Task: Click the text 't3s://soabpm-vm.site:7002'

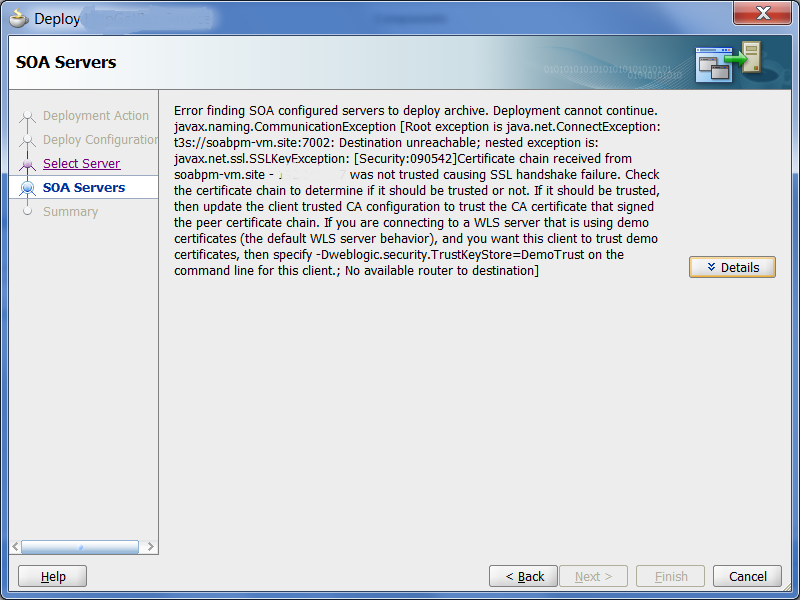Action: click(254, 143)
